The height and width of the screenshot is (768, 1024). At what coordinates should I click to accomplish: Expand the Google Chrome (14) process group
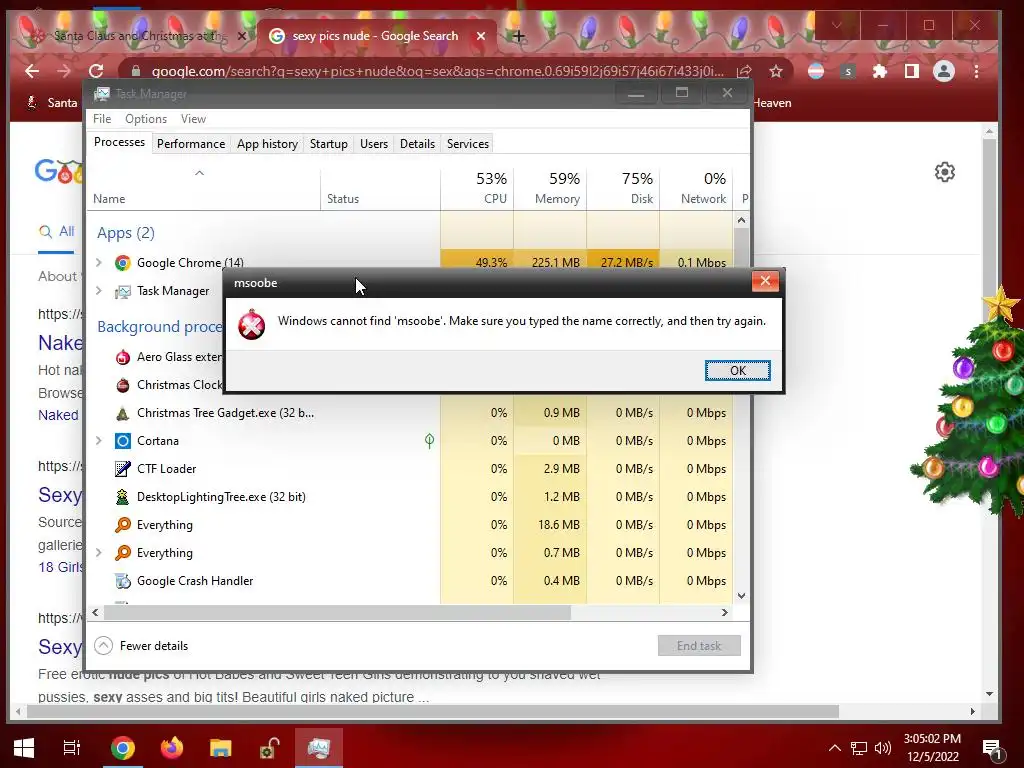tap(99, 263)
